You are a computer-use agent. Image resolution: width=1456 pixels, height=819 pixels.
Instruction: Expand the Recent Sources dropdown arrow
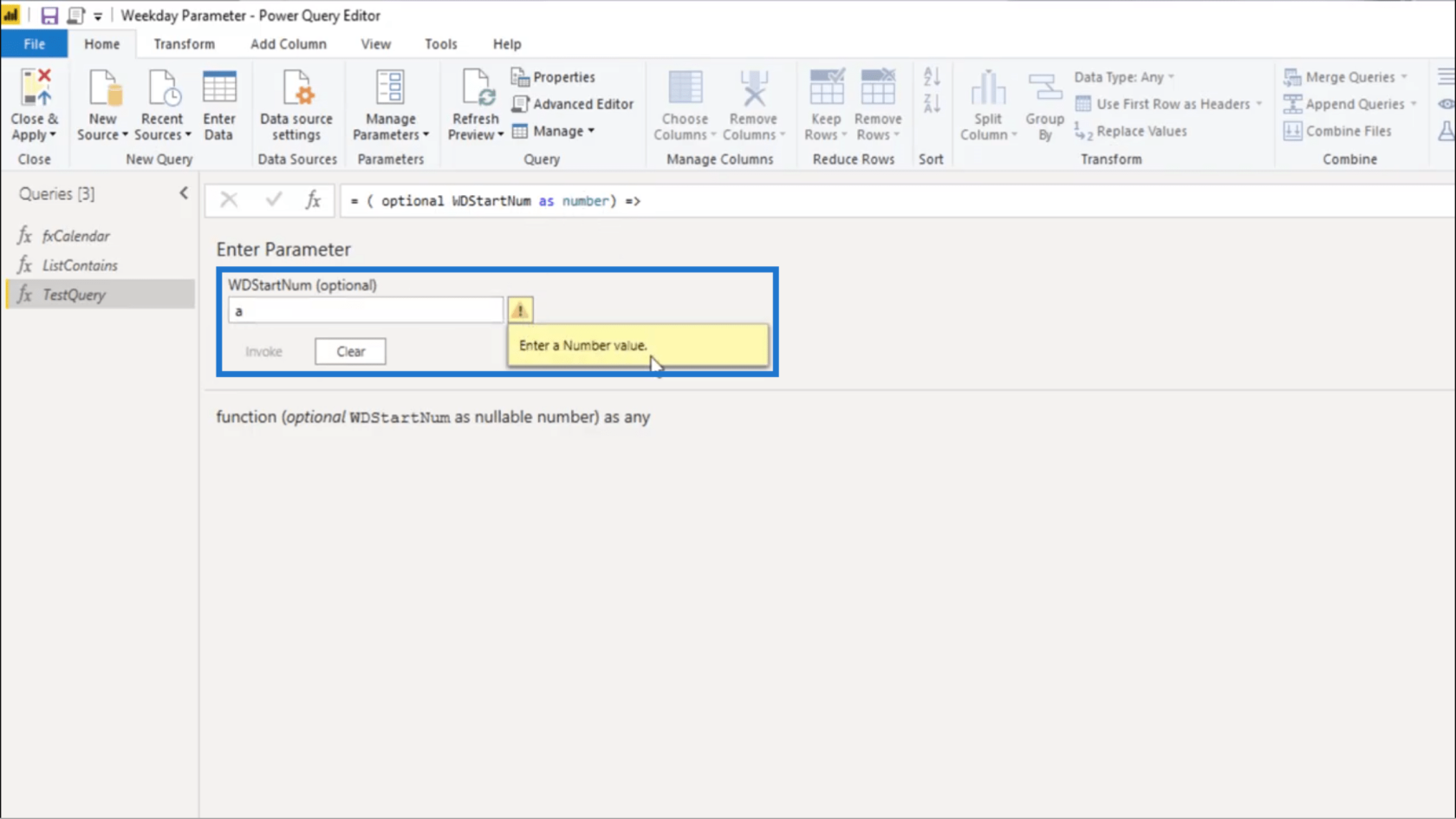(x=188, y=135)
